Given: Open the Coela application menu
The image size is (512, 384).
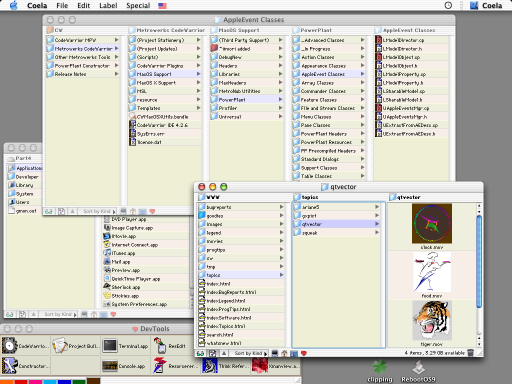Looking at the screenshot, I should pos(37,6).
